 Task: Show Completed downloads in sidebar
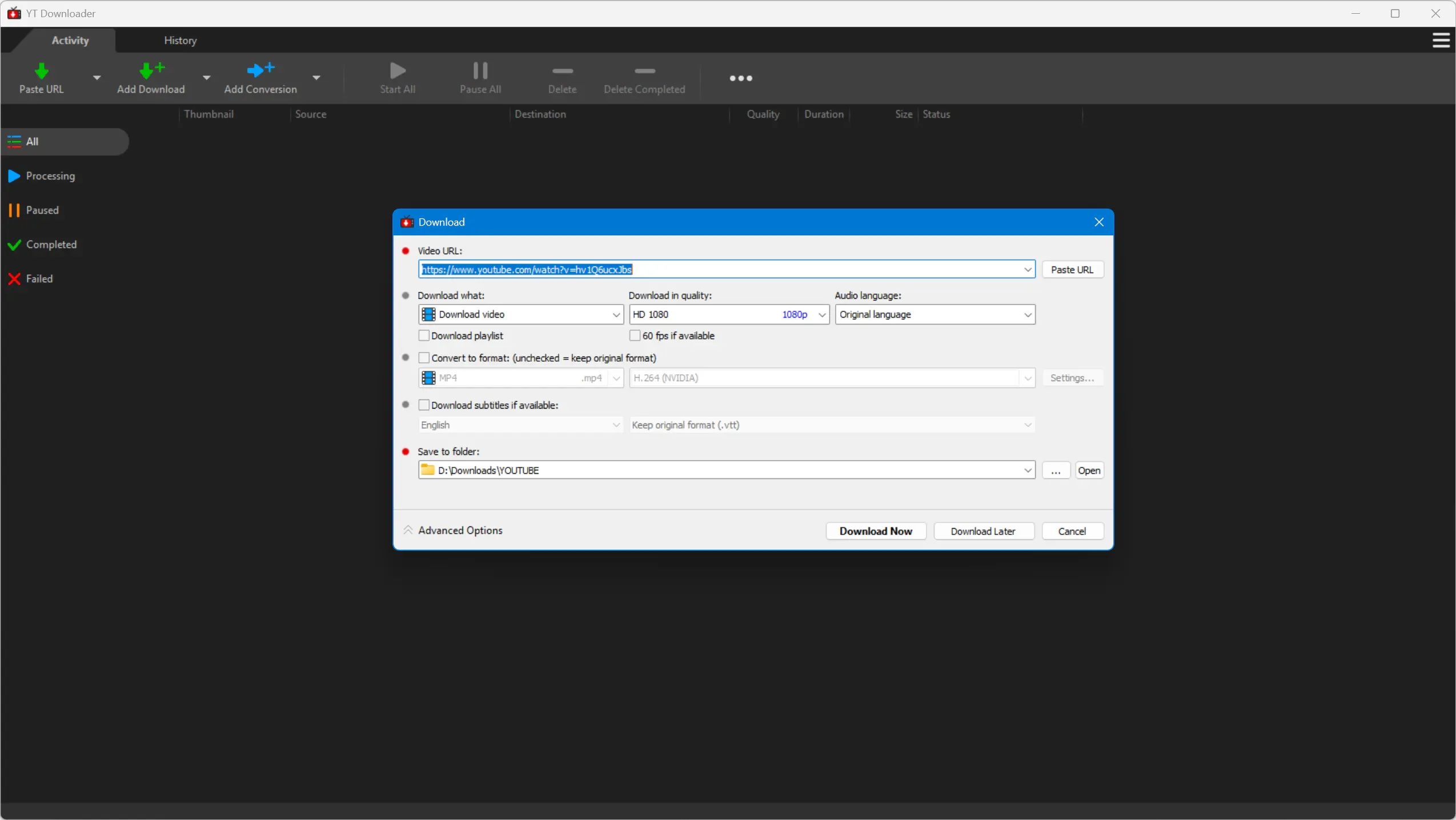[x=51, y=245]
